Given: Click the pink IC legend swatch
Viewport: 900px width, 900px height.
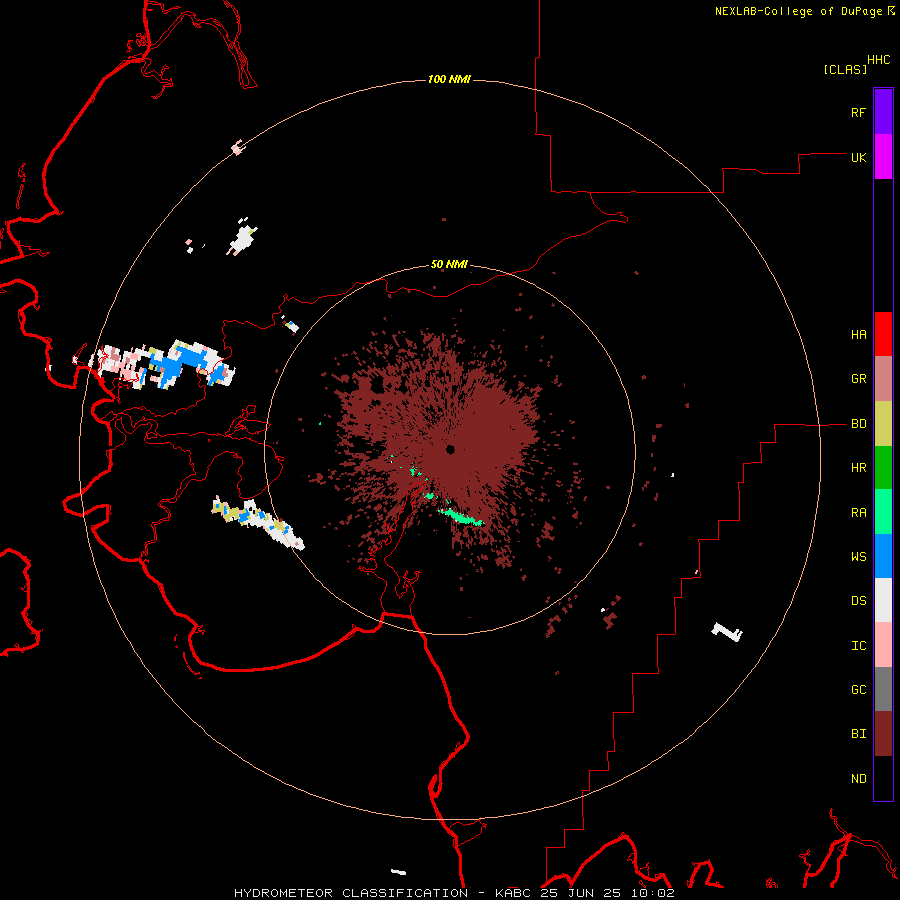Looking at the screenshot, I should pyautogui.click(x=883, y=645).
